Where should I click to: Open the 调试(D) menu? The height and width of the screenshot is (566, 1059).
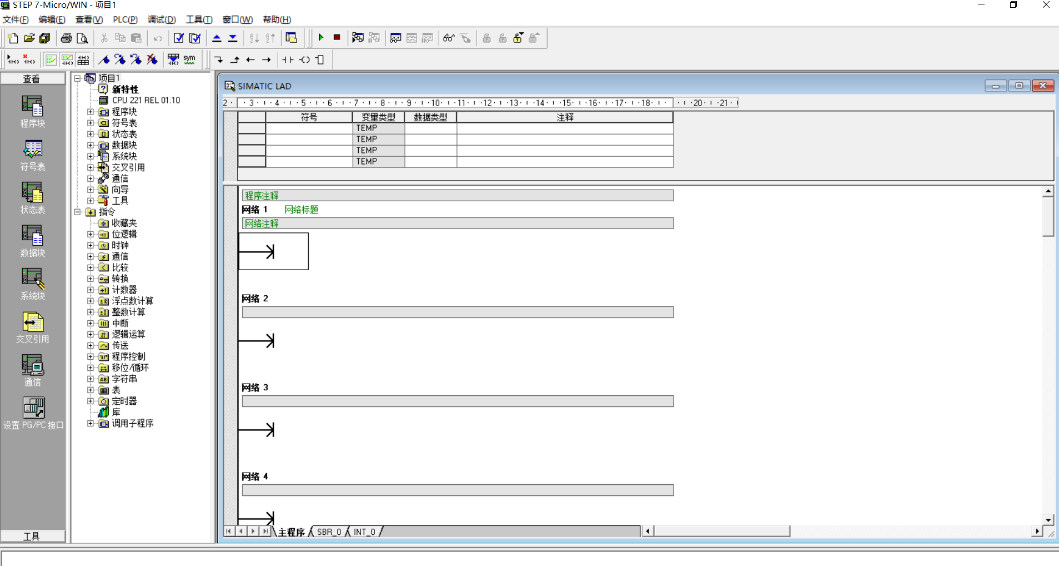[161, 19]
